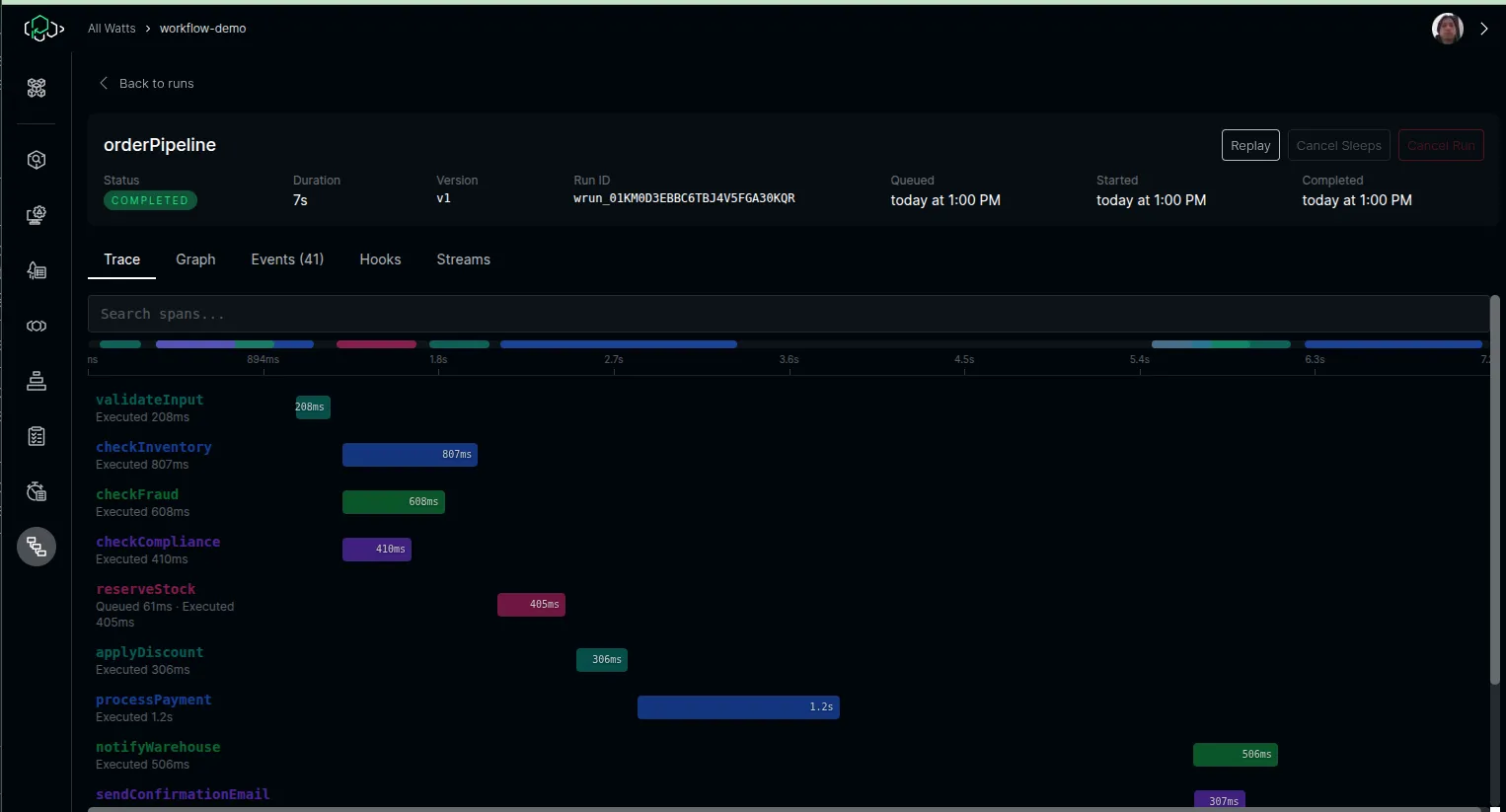The width and height of the screenshot is (1506, 812).
Task: Open the server stack icon in sidebar
Action: click(37, 381)
